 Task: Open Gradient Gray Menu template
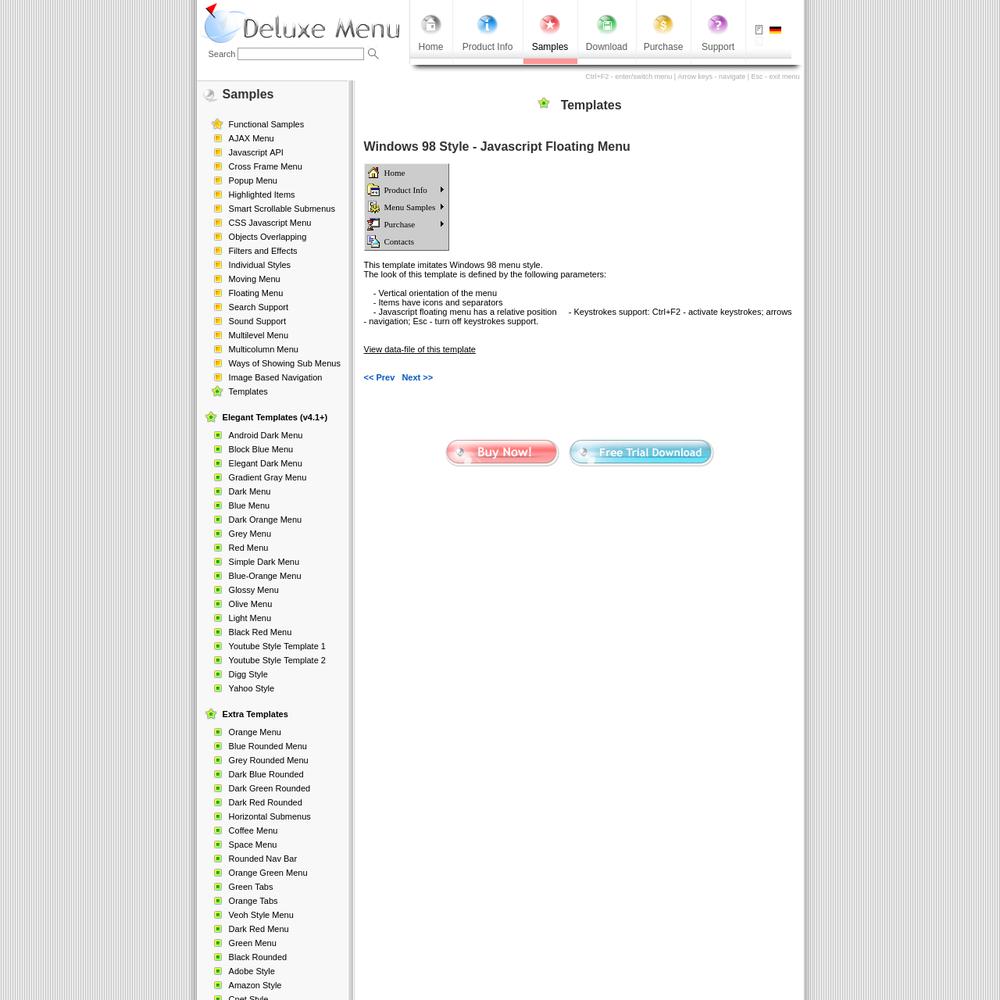pos(267,477)
